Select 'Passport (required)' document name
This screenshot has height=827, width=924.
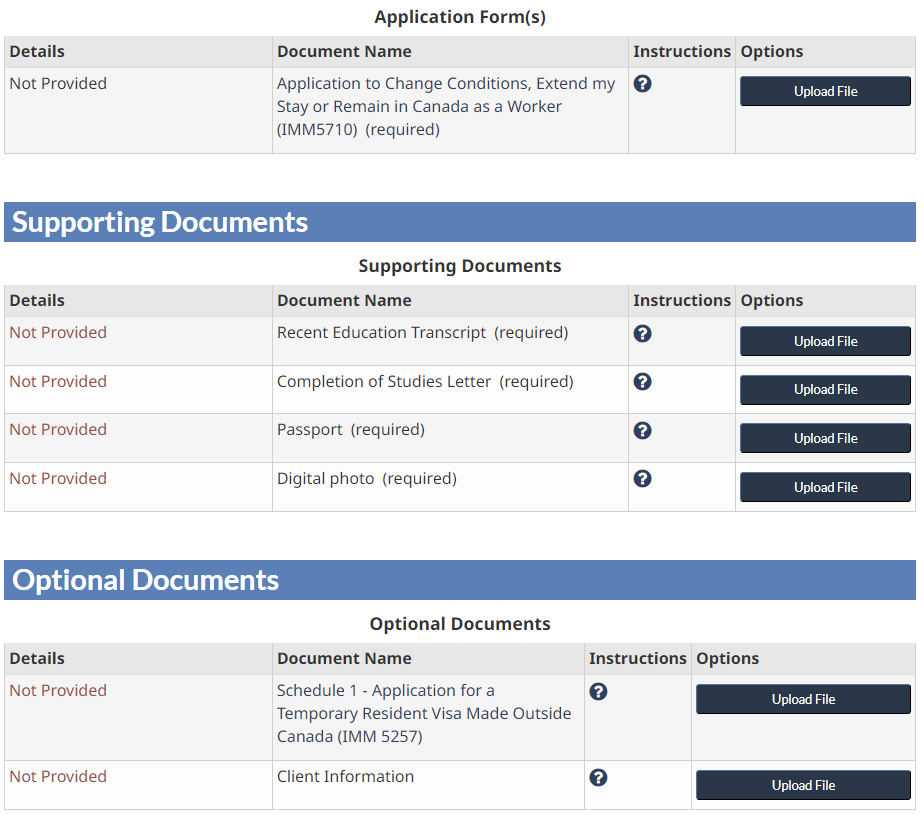click(x=351, y=430)
